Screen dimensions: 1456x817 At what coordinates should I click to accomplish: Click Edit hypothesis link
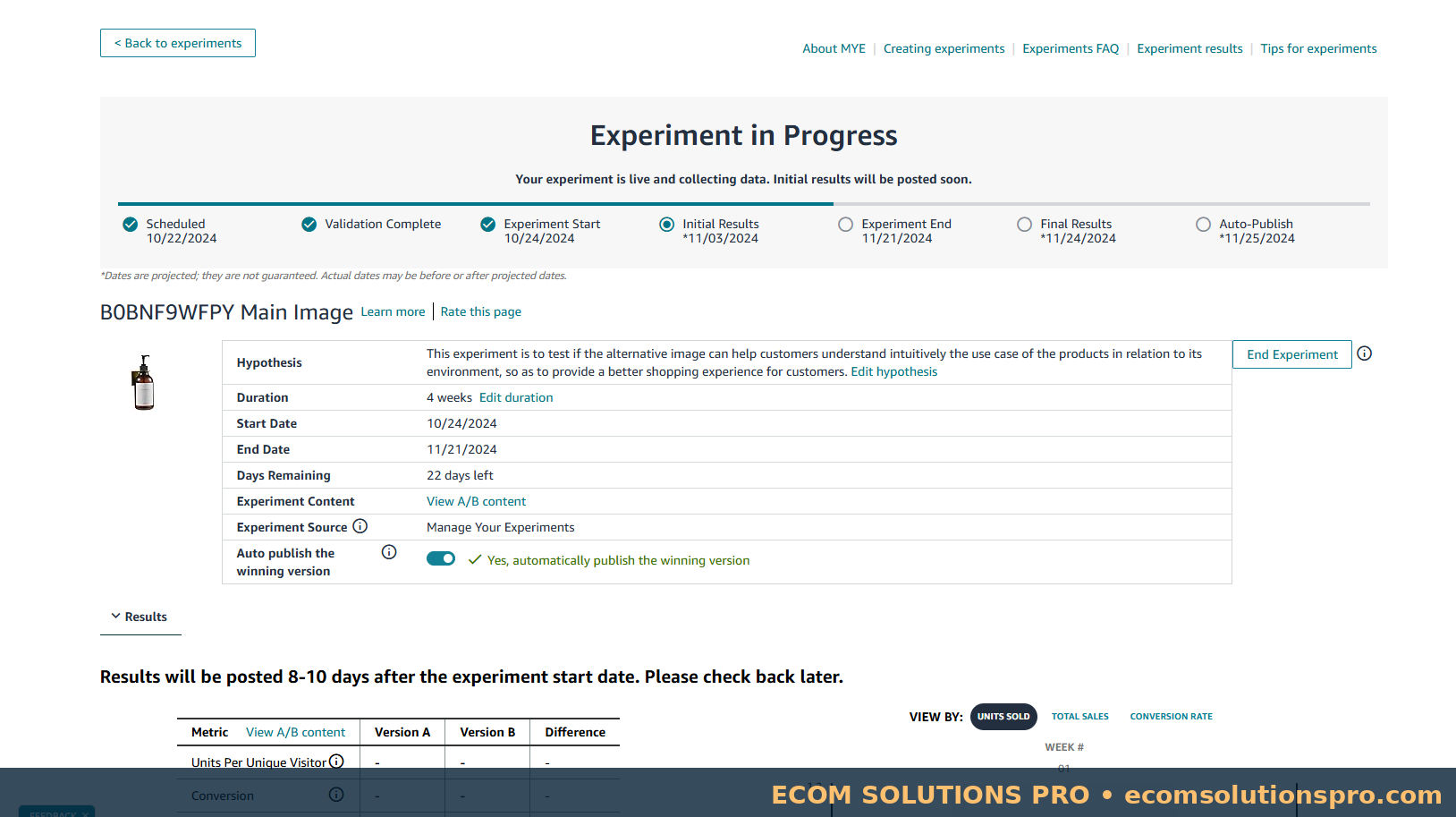894,372
